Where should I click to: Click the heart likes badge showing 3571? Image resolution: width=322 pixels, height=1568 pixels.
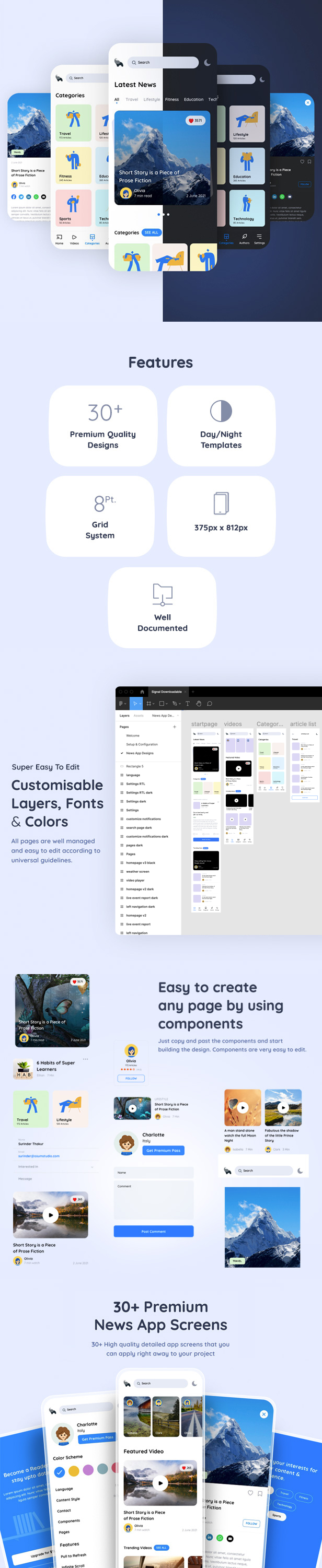195,121
